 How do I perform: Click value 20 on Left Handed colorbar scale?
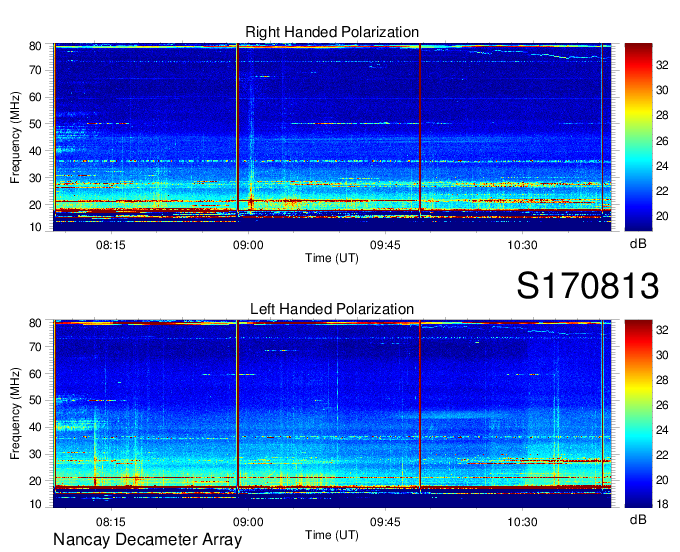662,480
